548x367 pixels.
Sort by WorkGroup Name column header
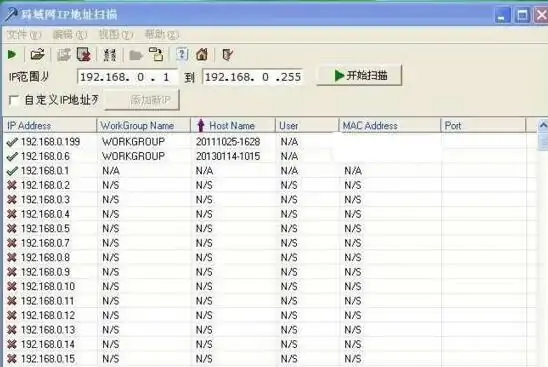coord(144,125)
